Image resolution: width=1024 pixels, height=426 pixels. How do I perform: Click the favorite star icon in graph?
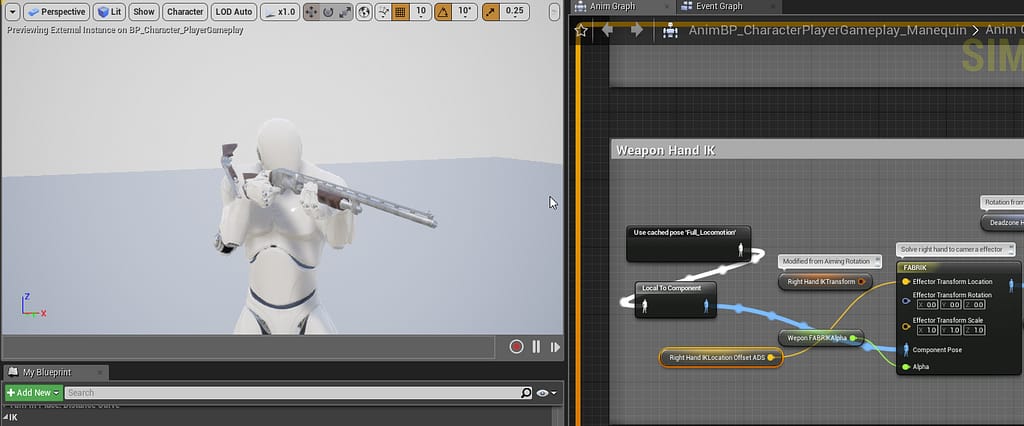click(x=581, y=30)
